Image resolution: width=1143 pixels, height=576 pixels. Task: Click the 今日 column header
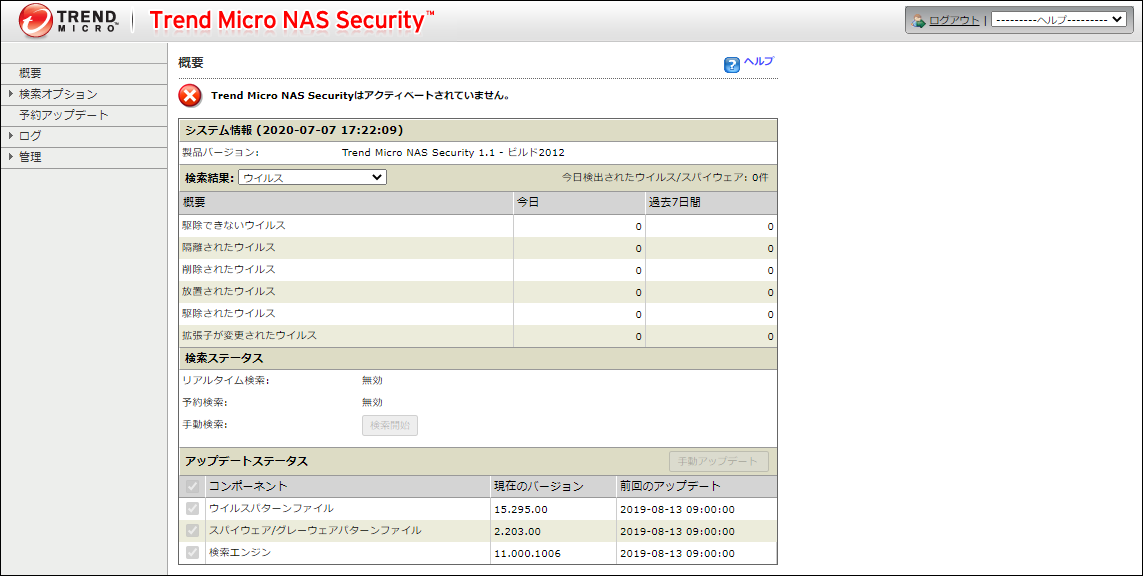(528, 202)
